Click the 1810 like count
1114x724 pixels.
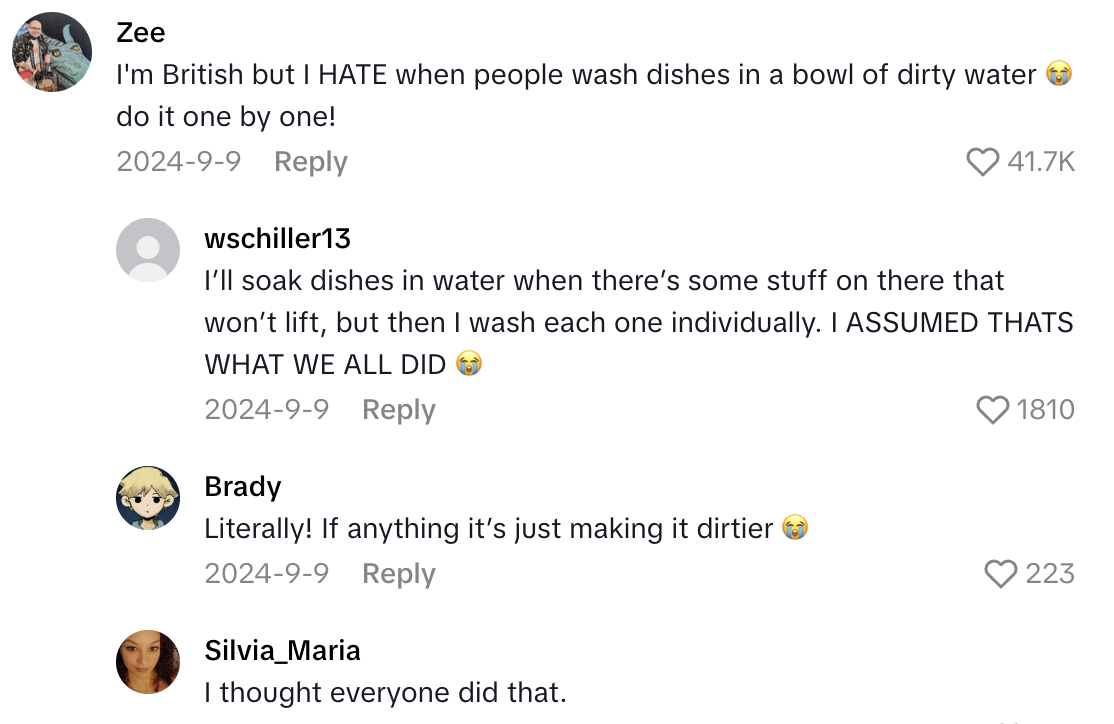coord(1048,409)
